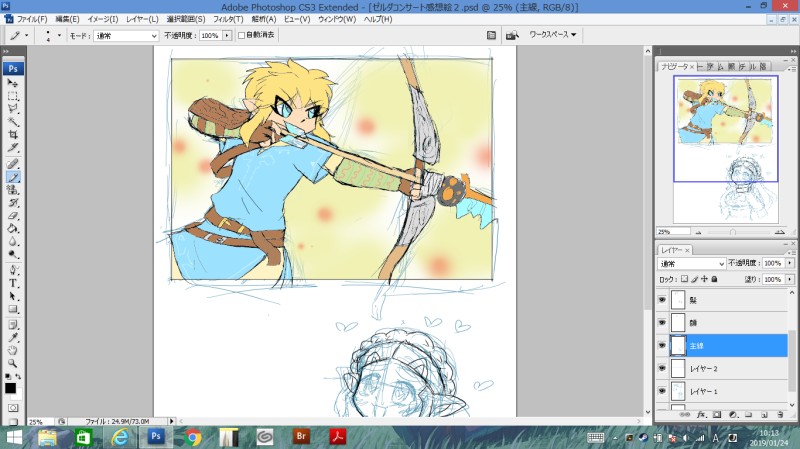The image size is (800, 449).
Task: Open Bridge from the options bar
Action: click(x=512, y=35)
